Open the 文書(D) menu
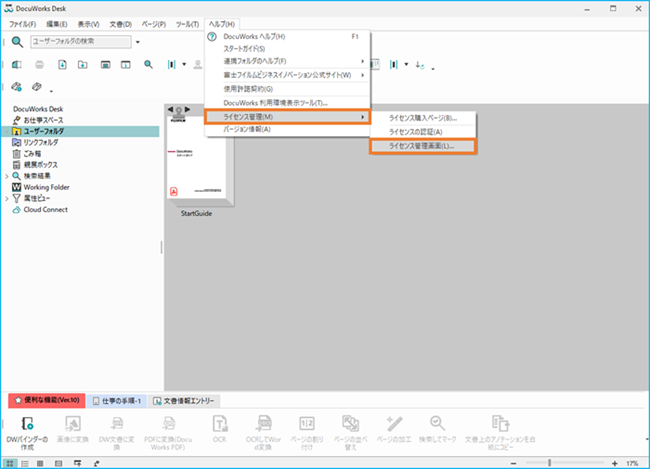650x469 pixels. click(121, 24)
